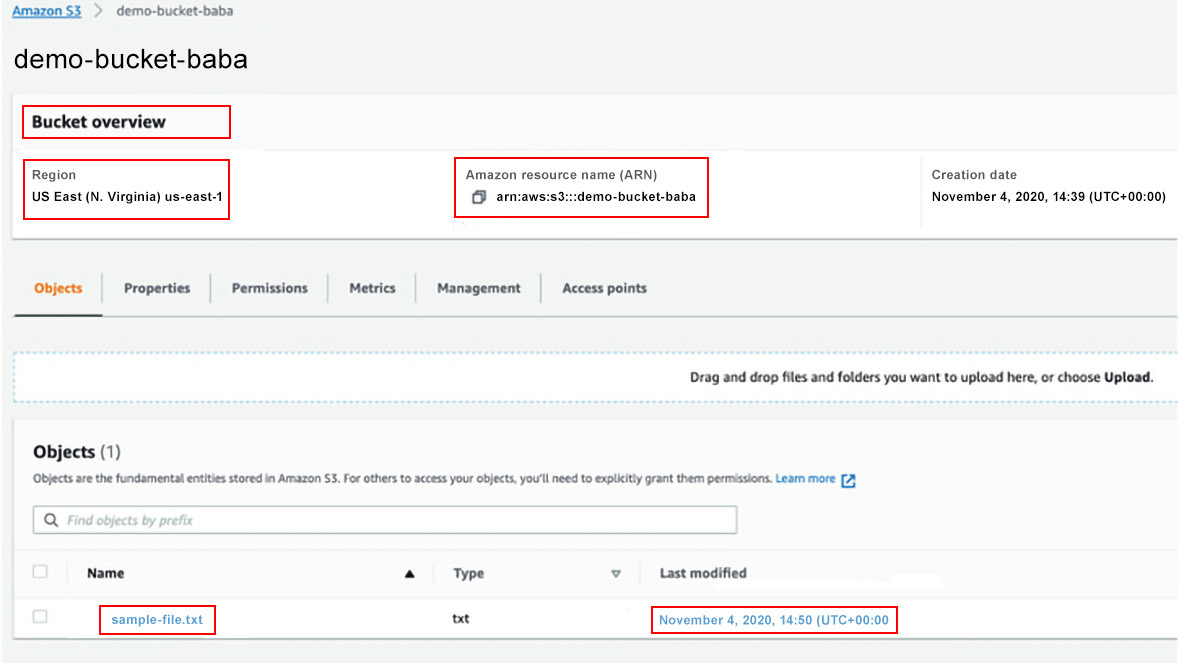This screenshot has width=1179, height=663.
Task: Follow the Learn more link
Action: coord(805,479)
